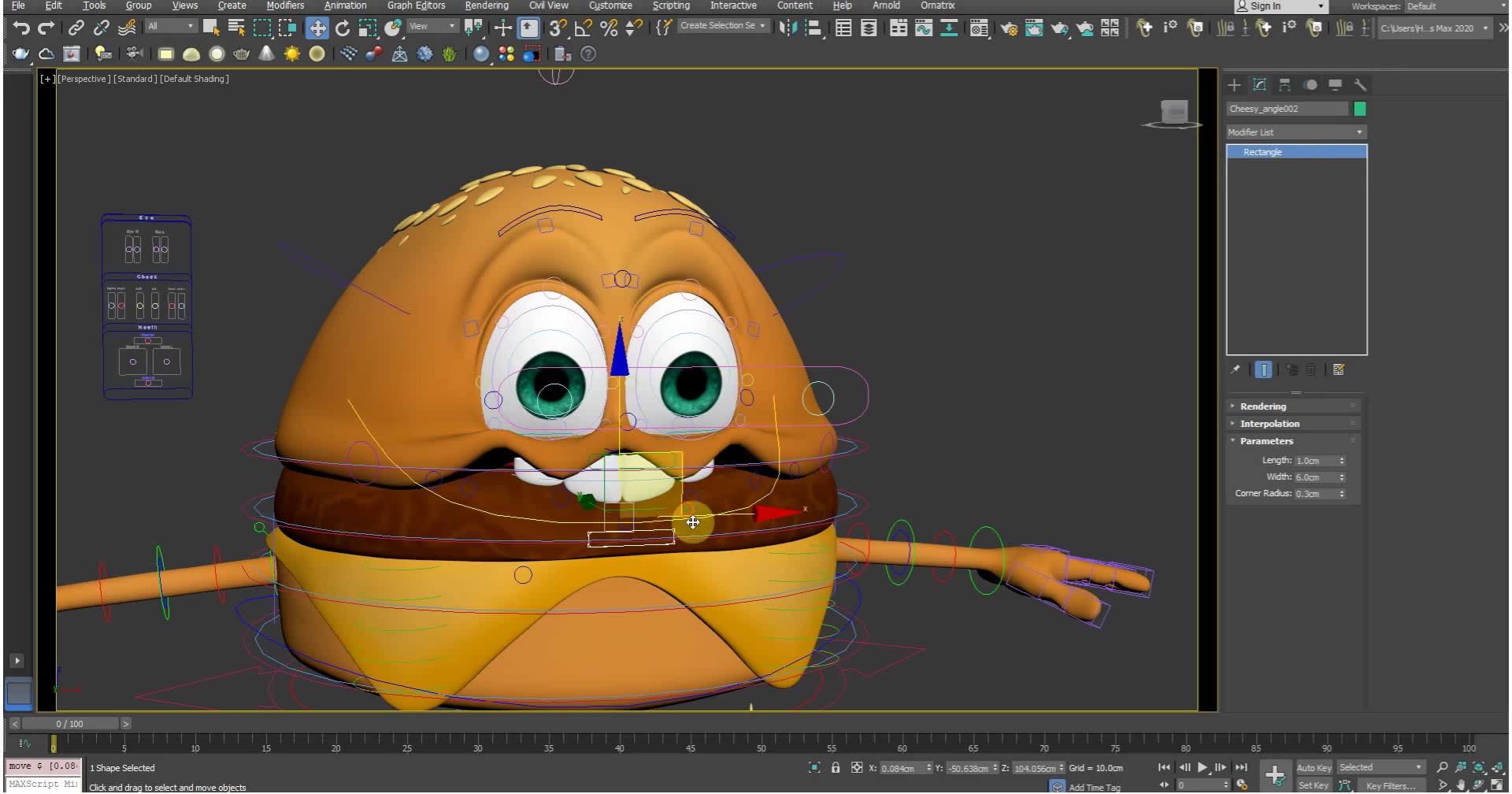Open the Rendering menu

tap(486, 6)
